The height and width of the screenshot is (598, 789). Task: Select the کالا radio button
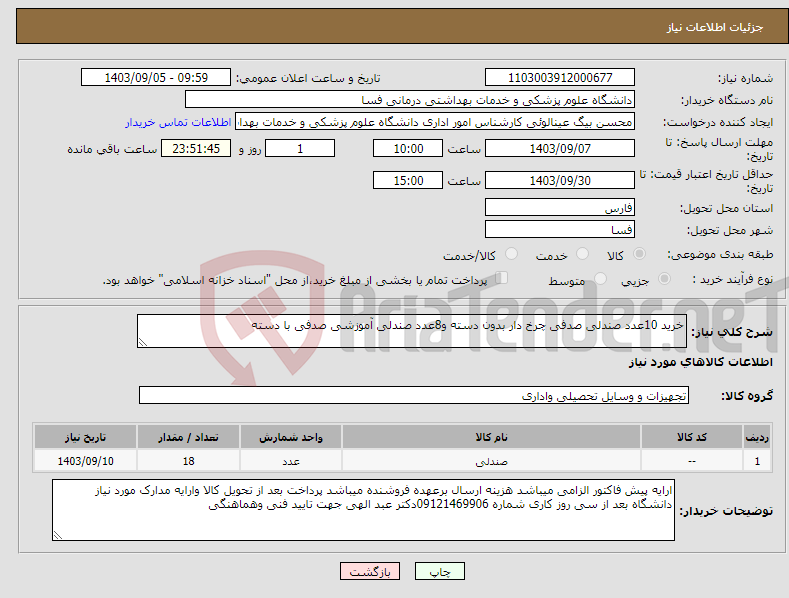(x=639, y=254)
